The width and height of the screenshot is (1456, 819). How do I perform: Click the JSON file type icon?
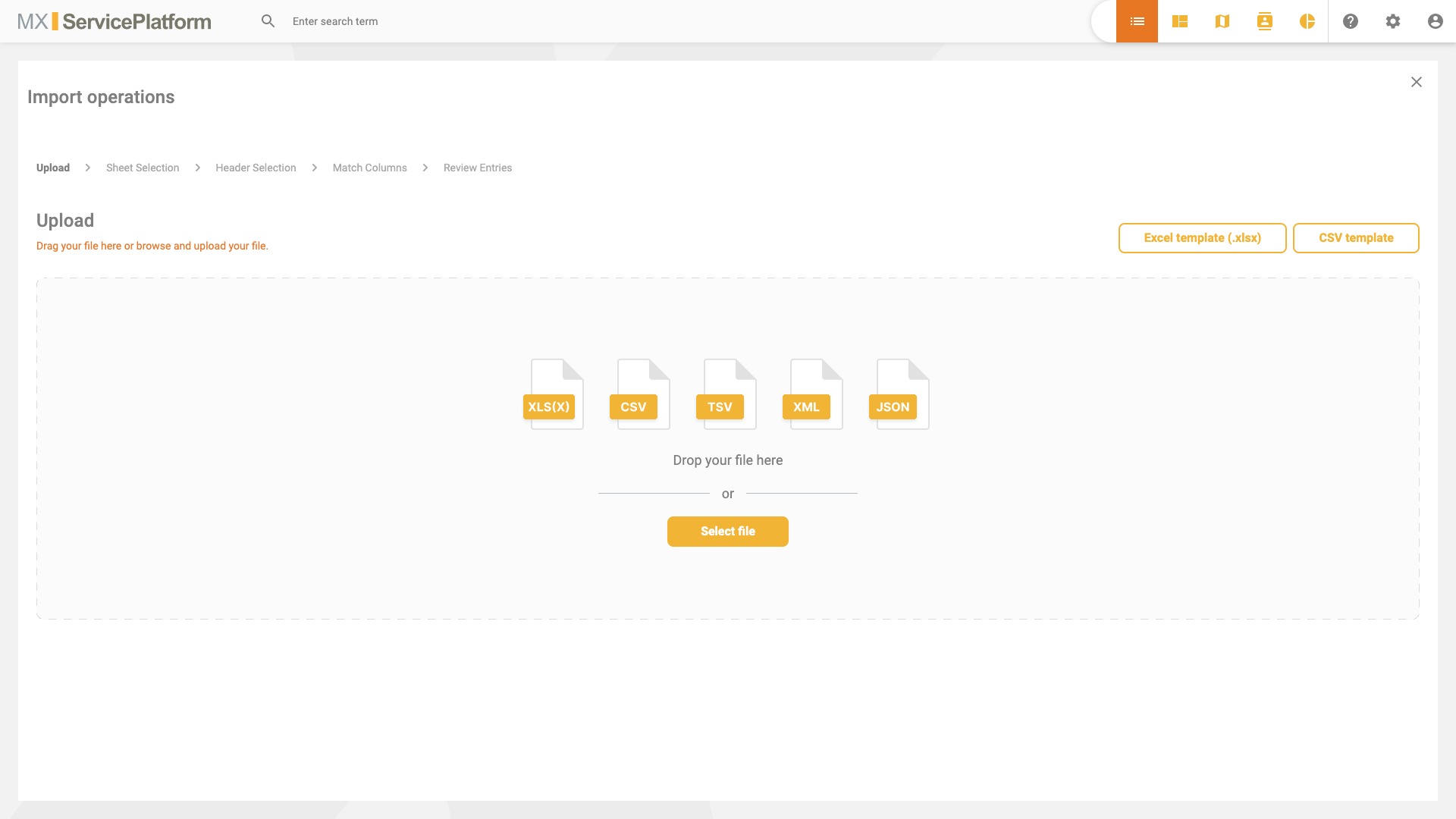(x=899, y=394)
